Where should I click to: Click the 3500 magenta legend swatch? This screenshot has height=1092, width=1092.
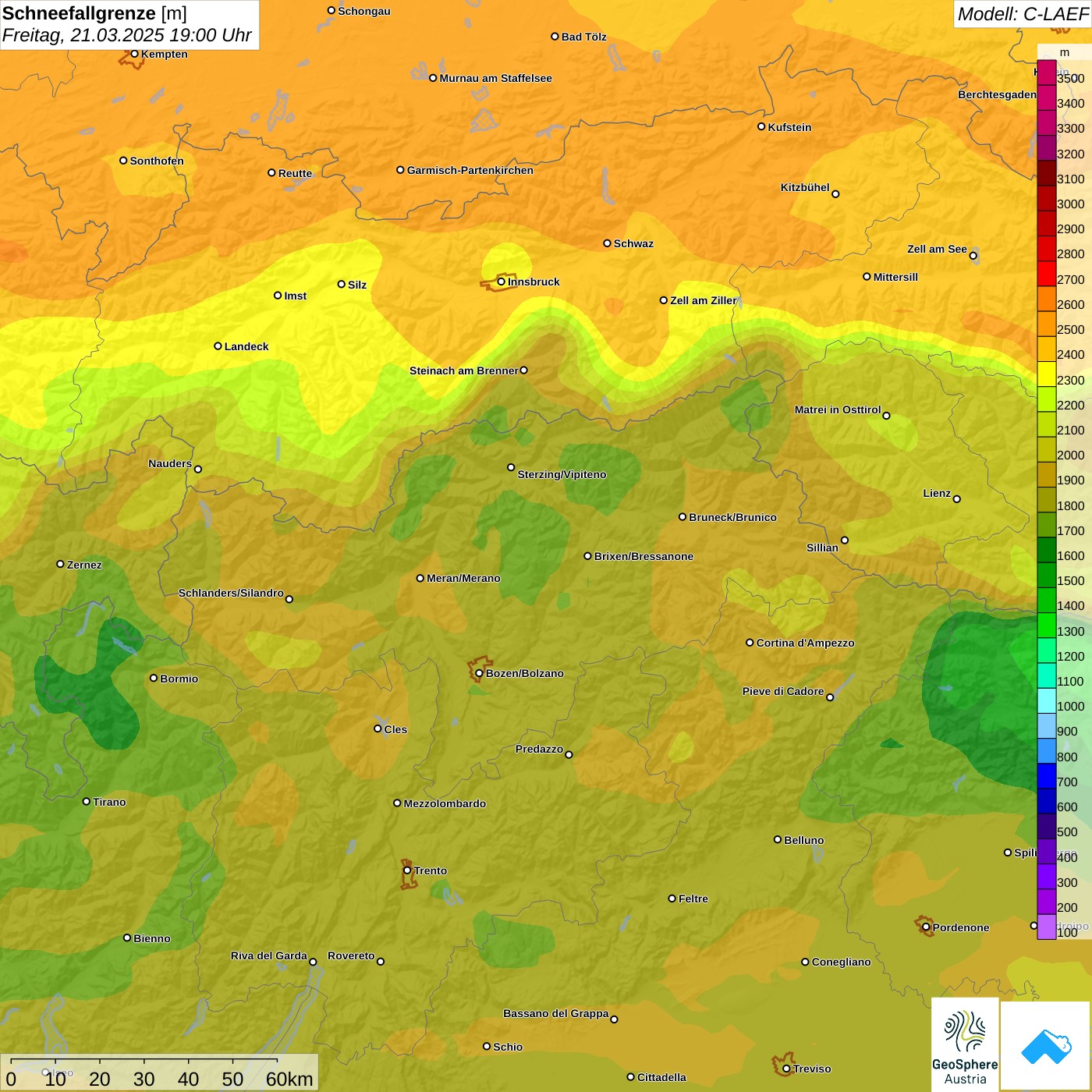pyautogui.click(x=1047, y=73)
